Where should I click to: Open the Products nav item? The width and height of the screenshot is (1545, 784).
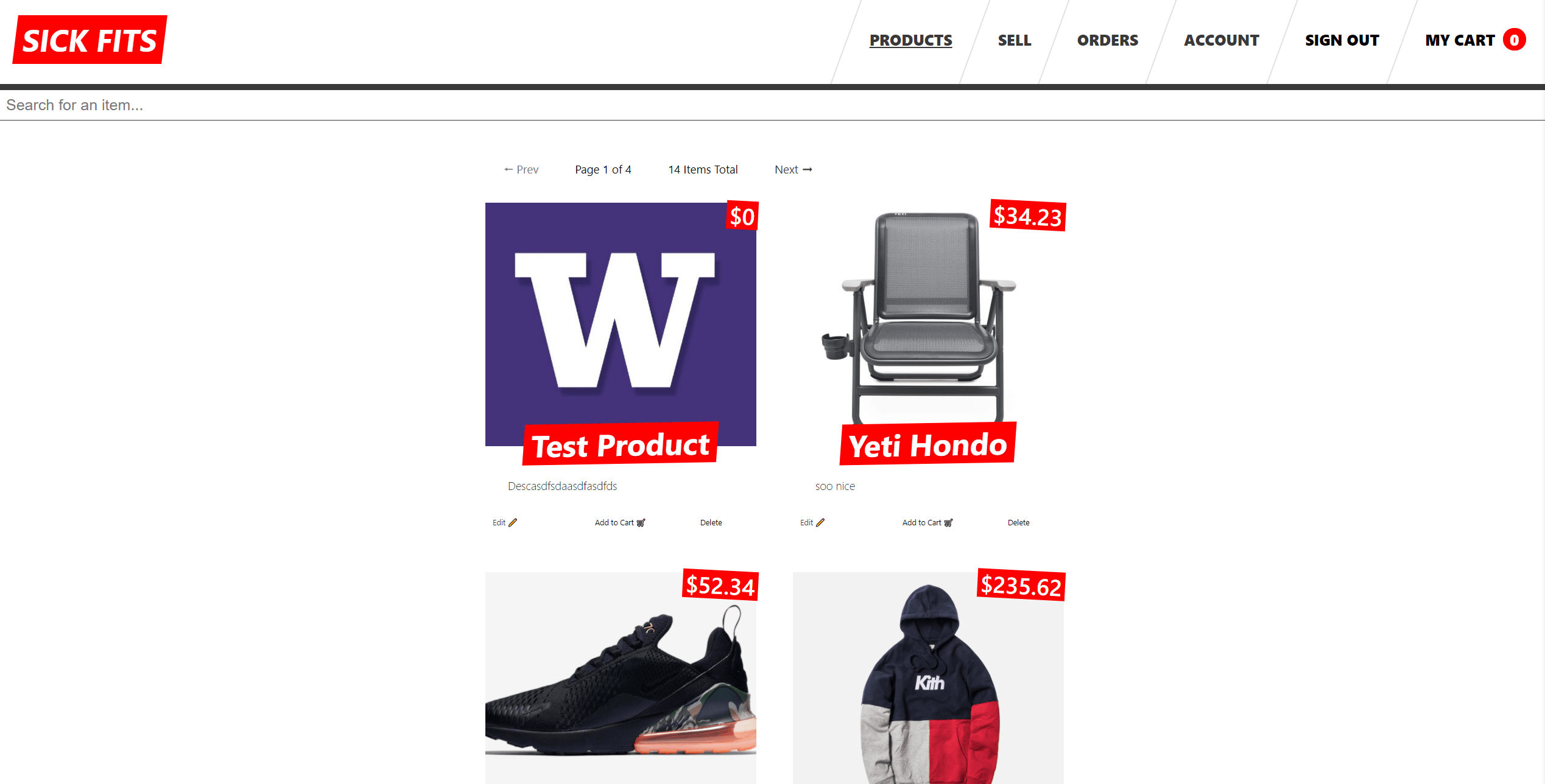(910, 40)
